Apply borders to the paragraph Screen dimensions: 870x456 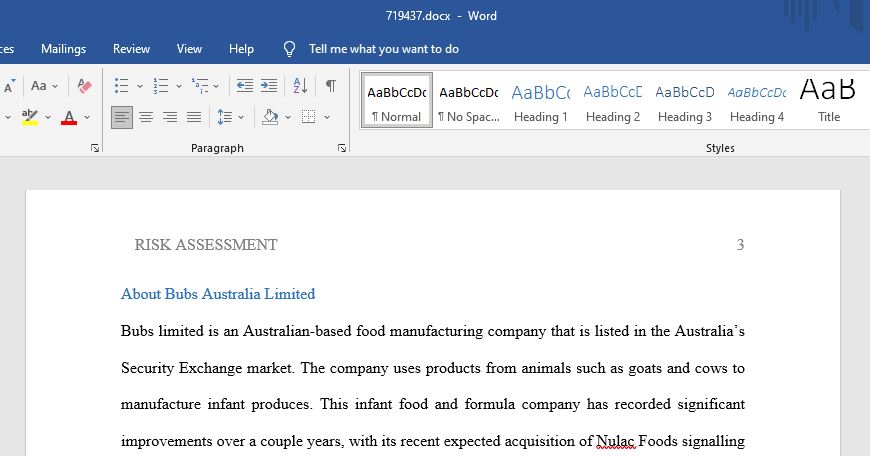(308, 117)
